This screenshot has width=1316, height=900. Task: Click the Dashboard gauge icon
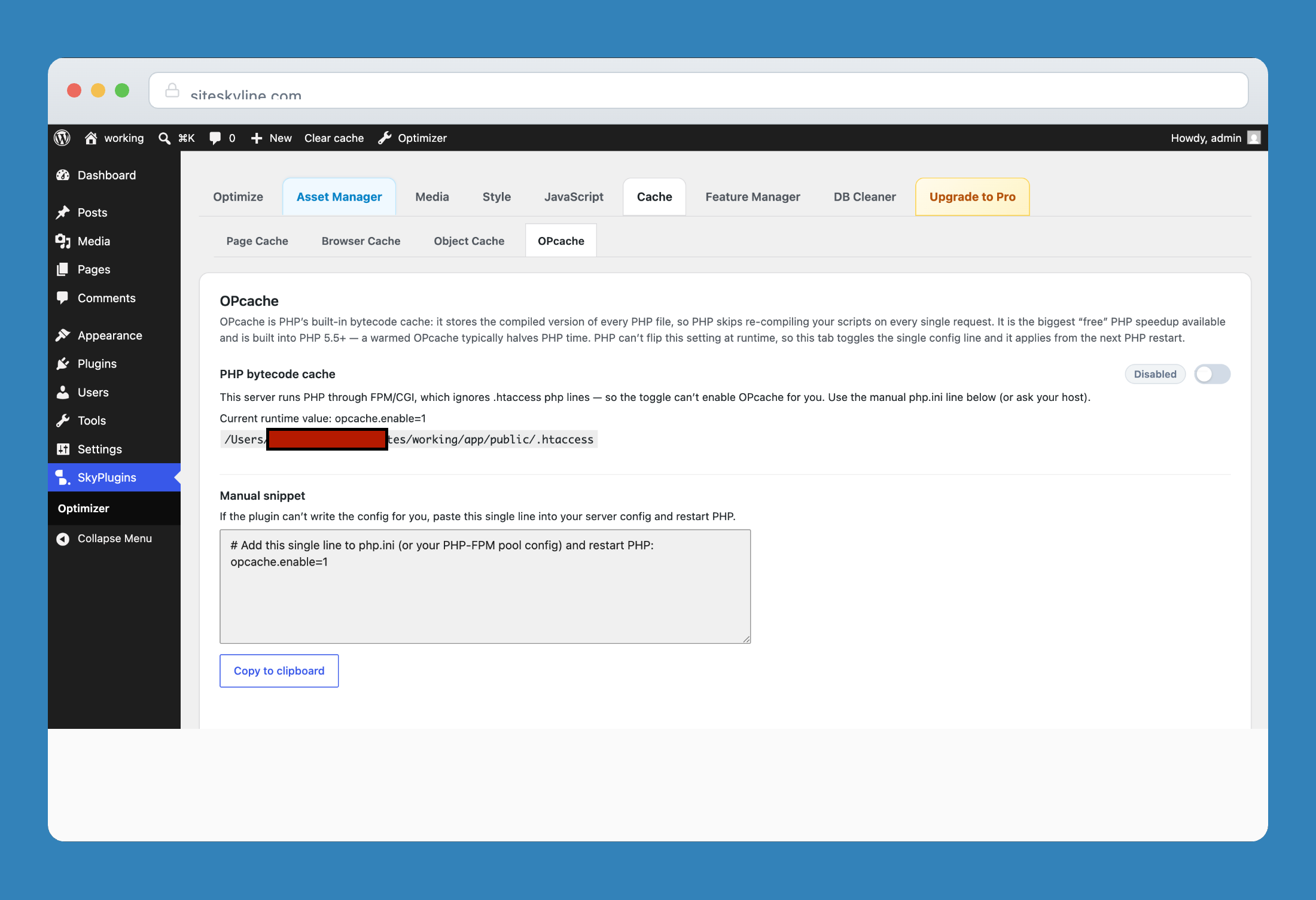[63, 175]
